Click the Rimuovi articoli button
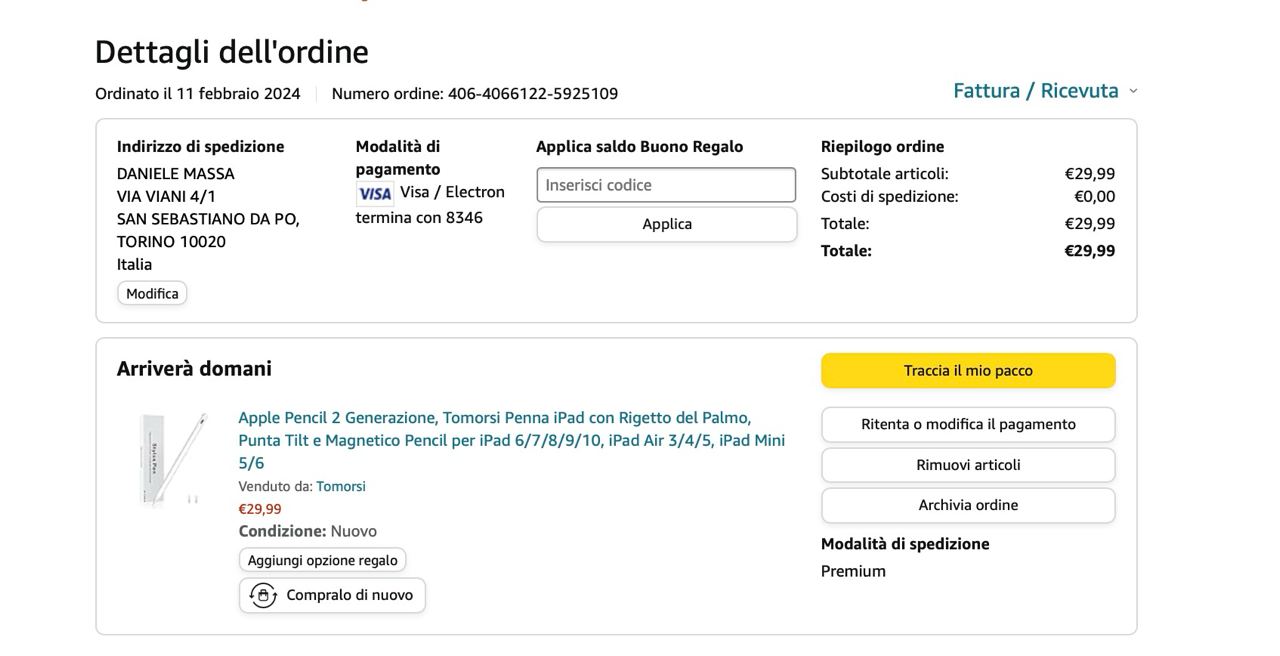This screenshot has height=656, width=1280. click(x=968, y=465)
